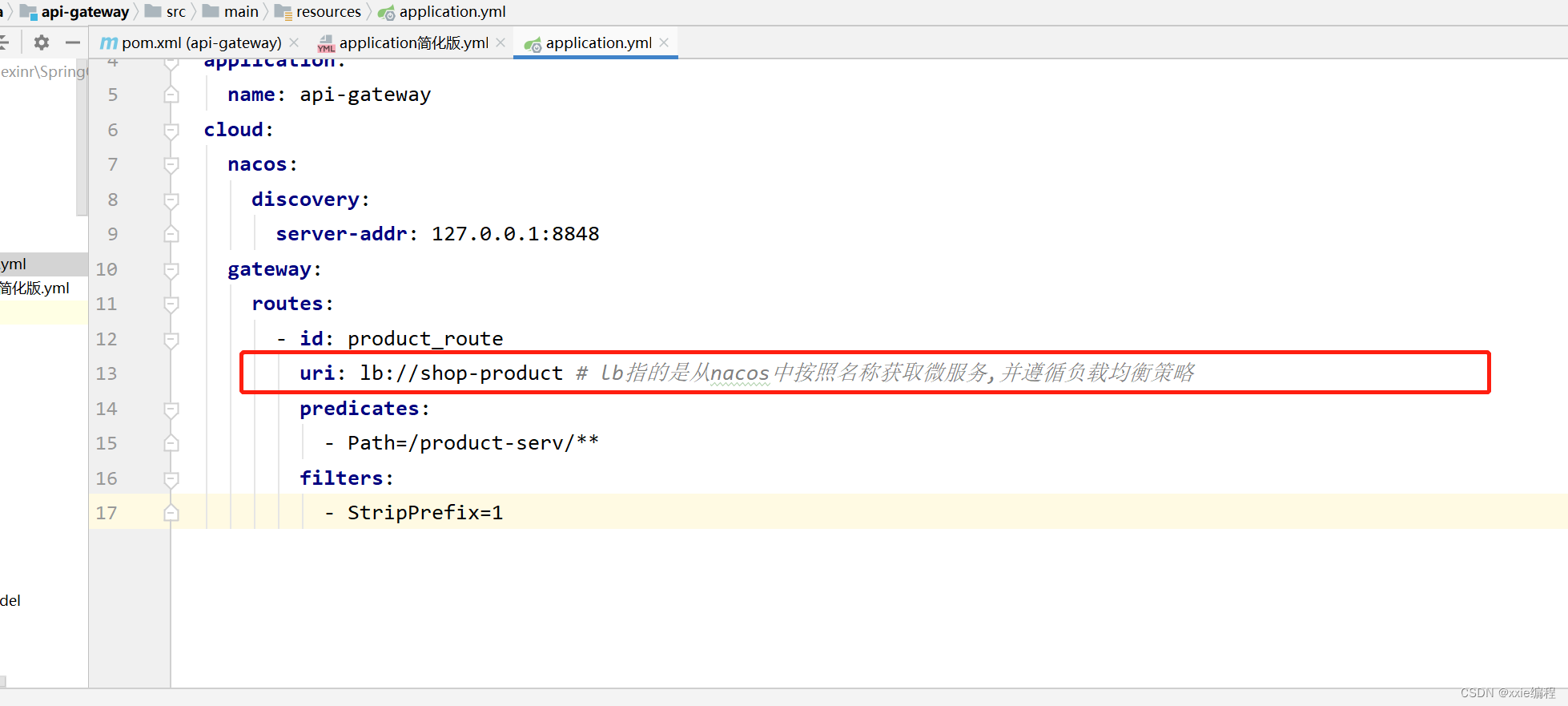Open api-gateway breadcrumb folder
Viewport: 1568px width, 706px height.
[x=74, y=11]
